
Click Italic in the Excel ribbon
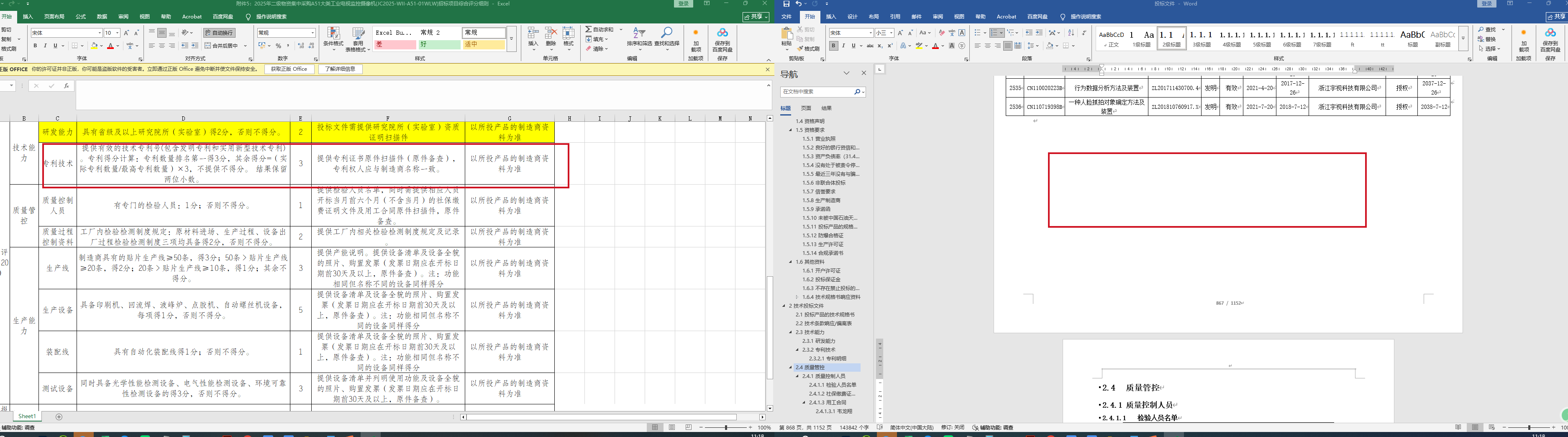pos(45,46)
